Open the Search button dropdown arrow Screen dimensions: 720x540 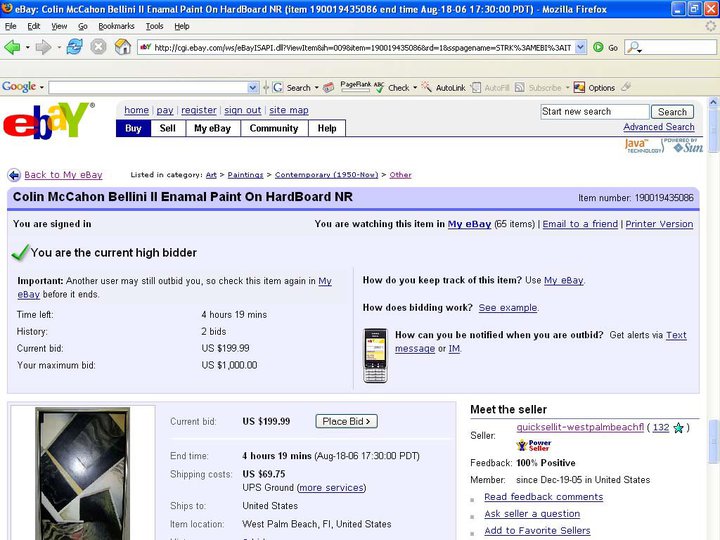tap(316, 87)
